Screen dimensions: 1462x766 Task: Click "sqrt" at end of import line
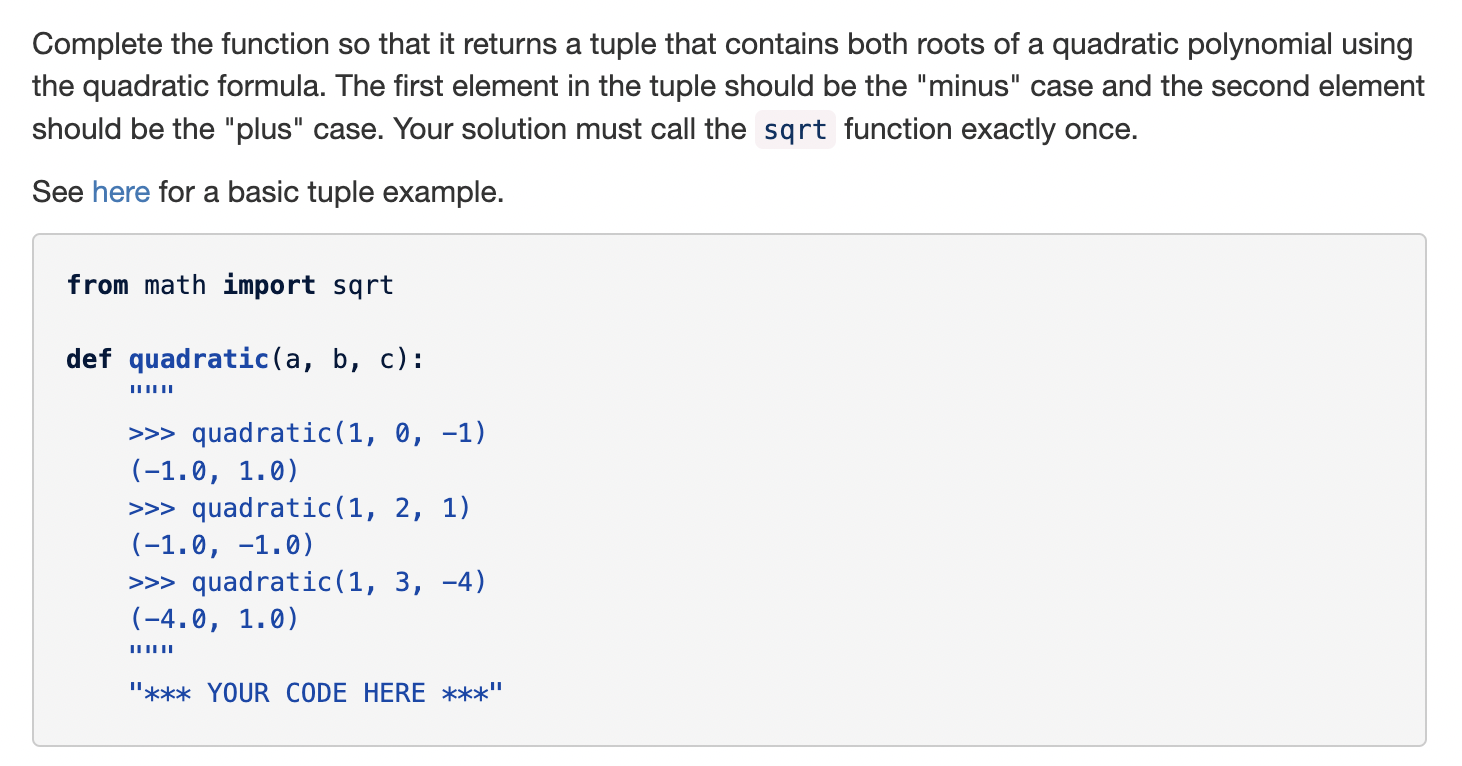363,286
